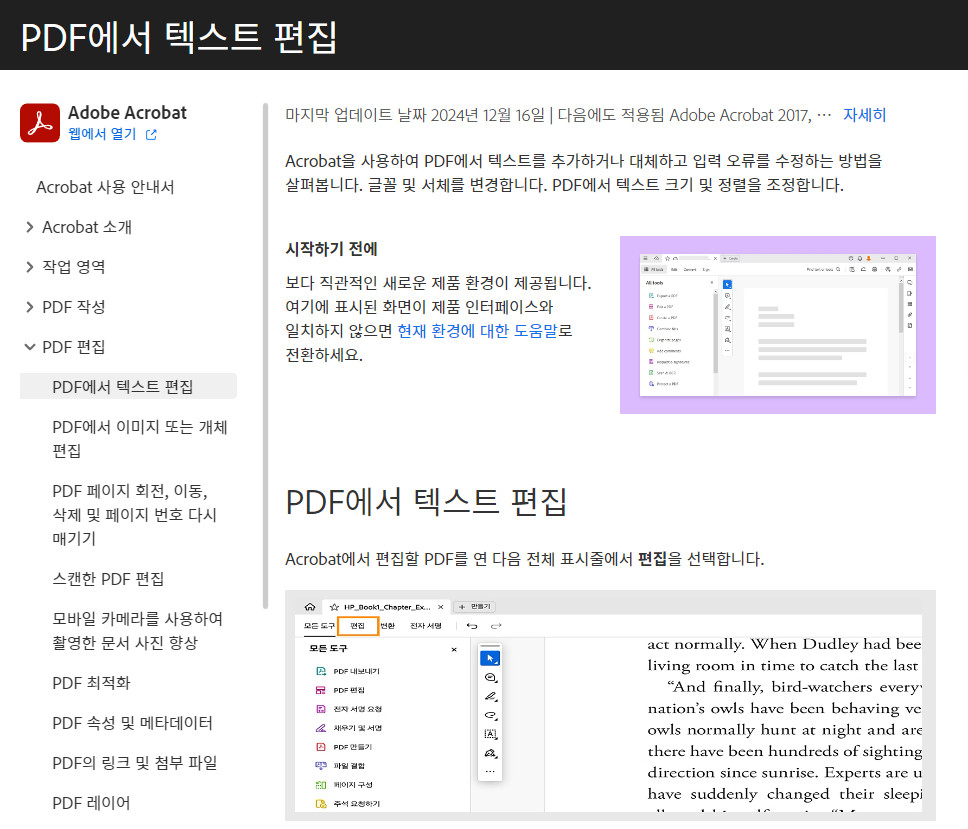Open the 현재 환경에 대한 도움말 link
The height and width of the screenshot is (829, 968).
pos(477,331)
